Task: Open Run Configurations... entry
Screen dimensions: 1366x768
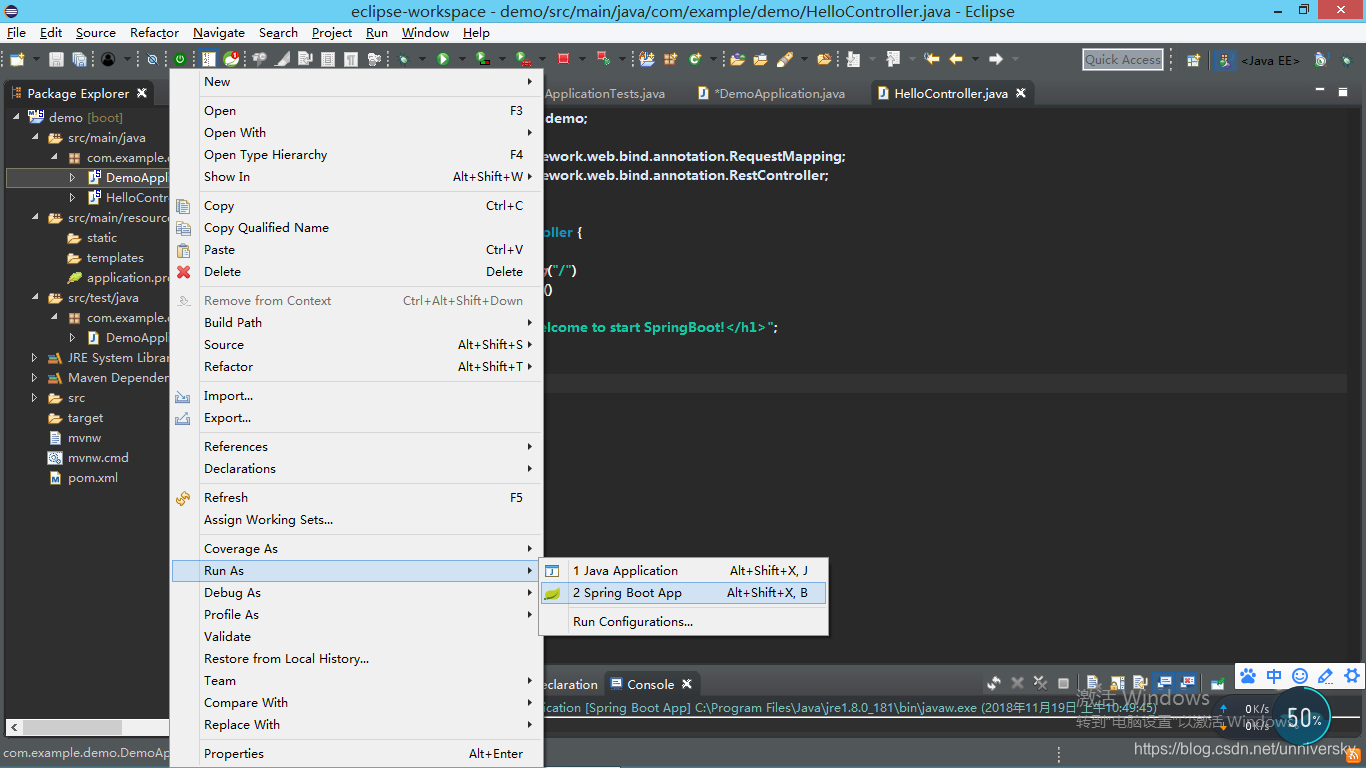Action: point(684,622)
